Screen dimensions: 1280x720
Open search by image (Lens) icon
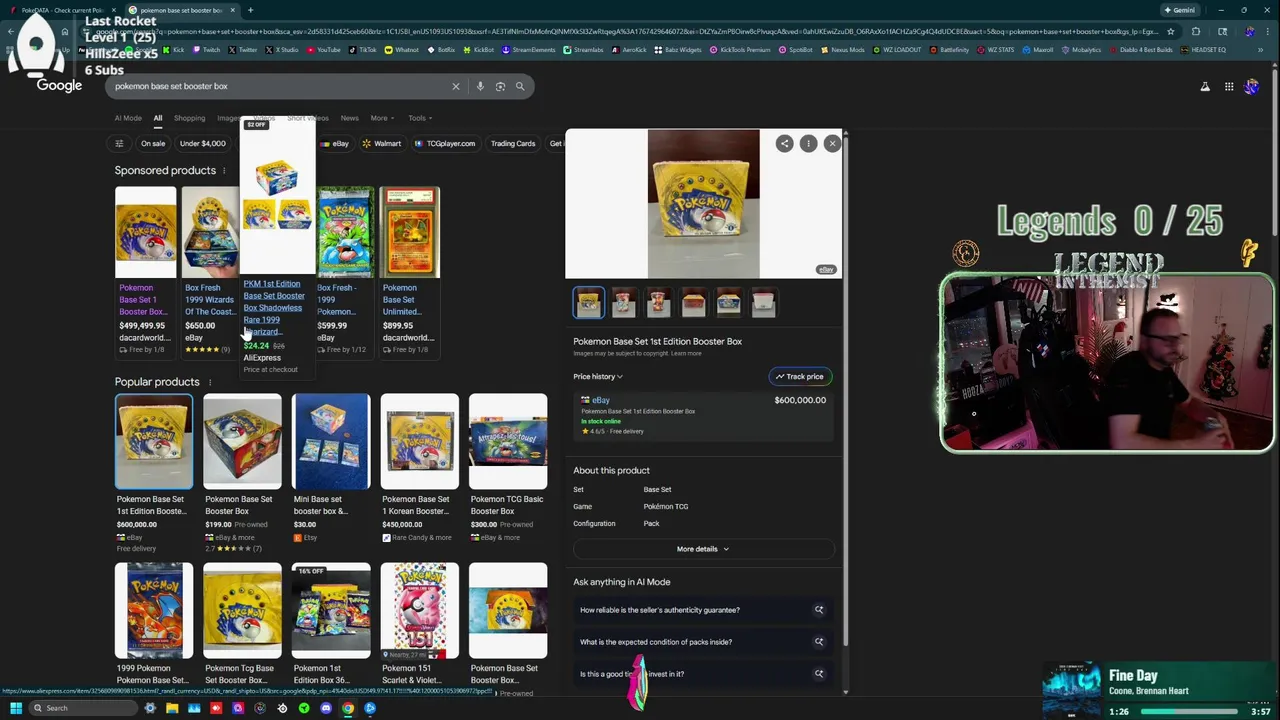tap(500, 86)
